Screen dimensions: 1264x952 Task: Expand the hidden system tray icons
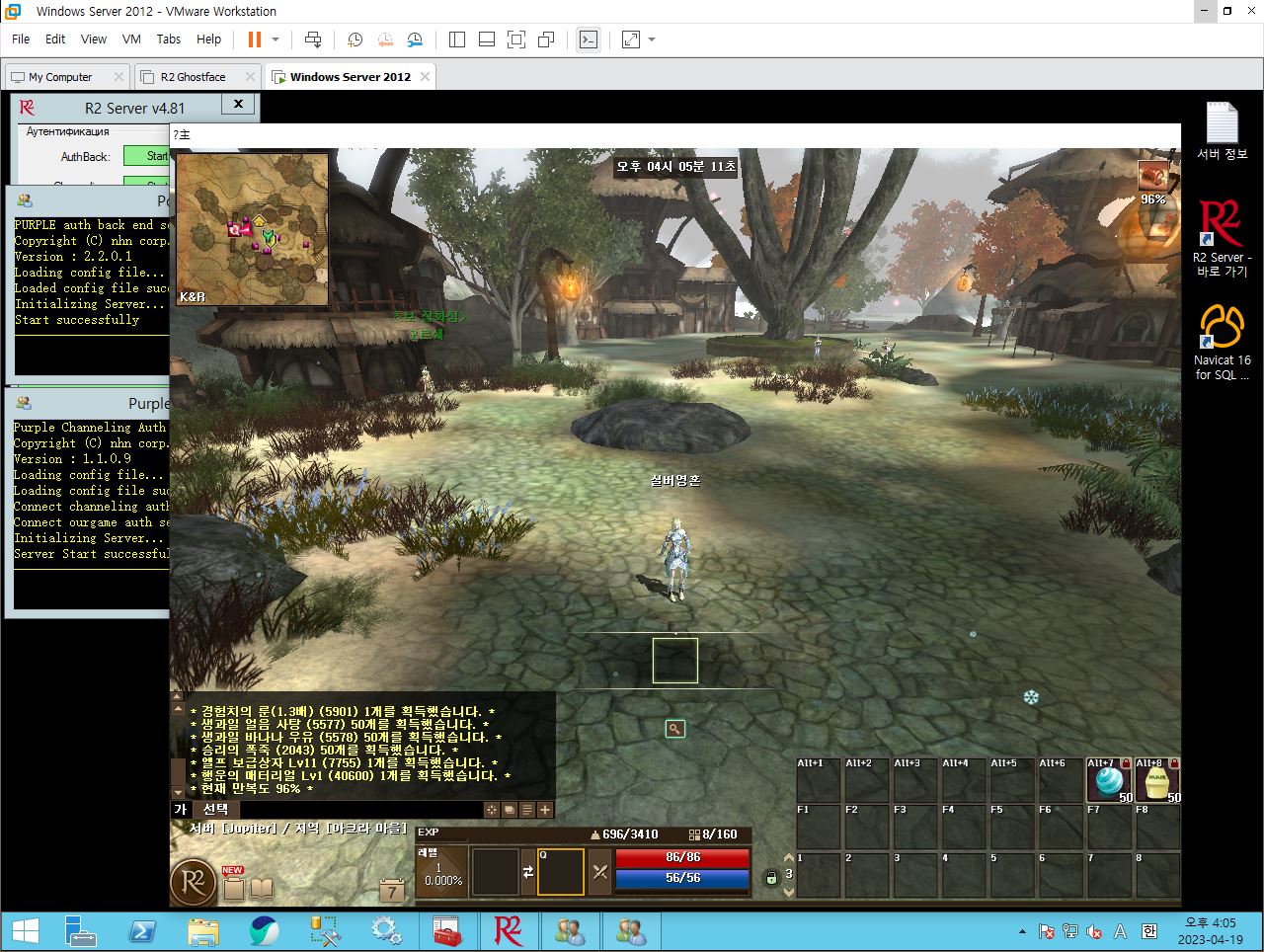click(1022, 931)
